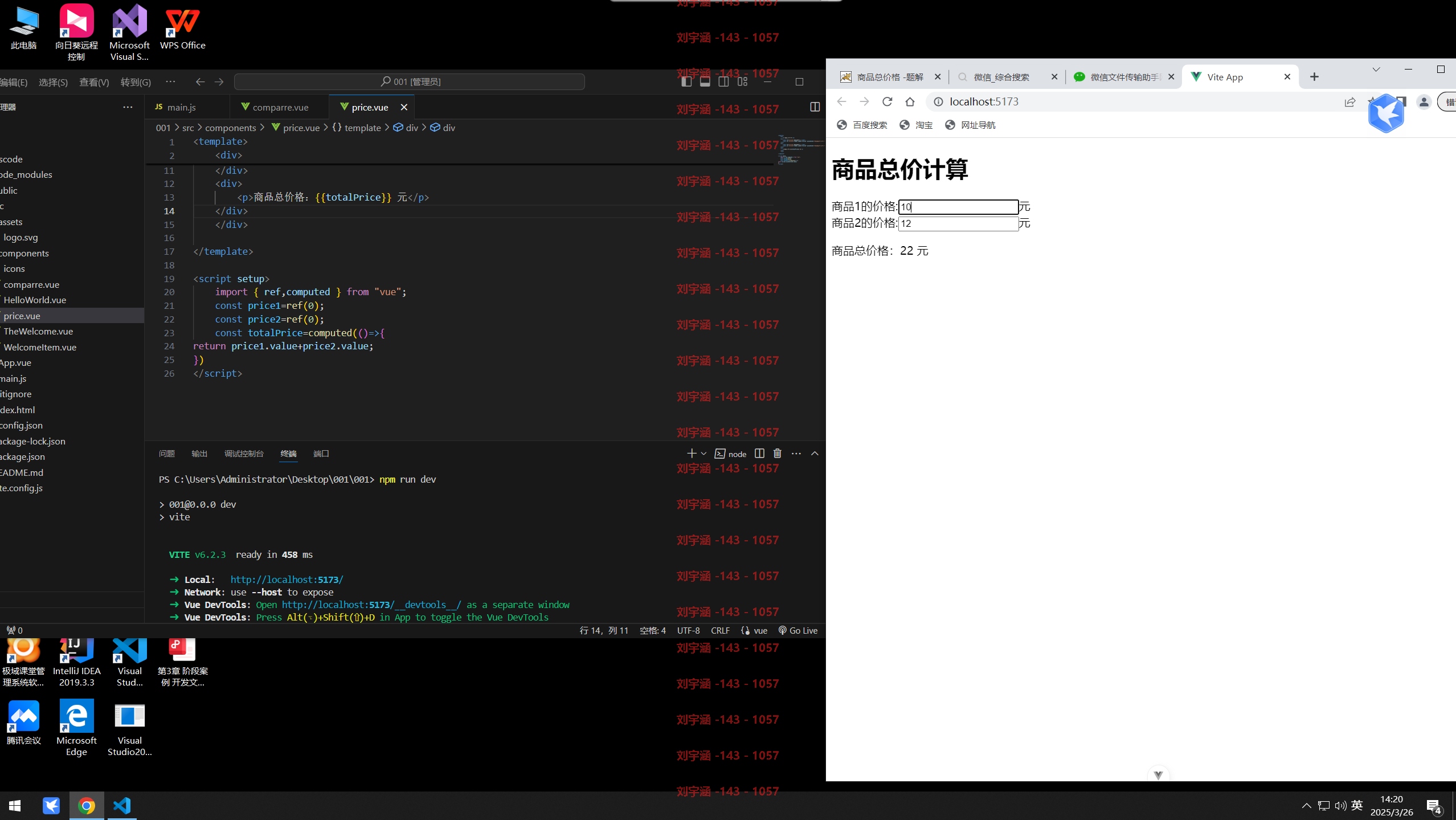Open the Windows Start menu

point(15,806)
